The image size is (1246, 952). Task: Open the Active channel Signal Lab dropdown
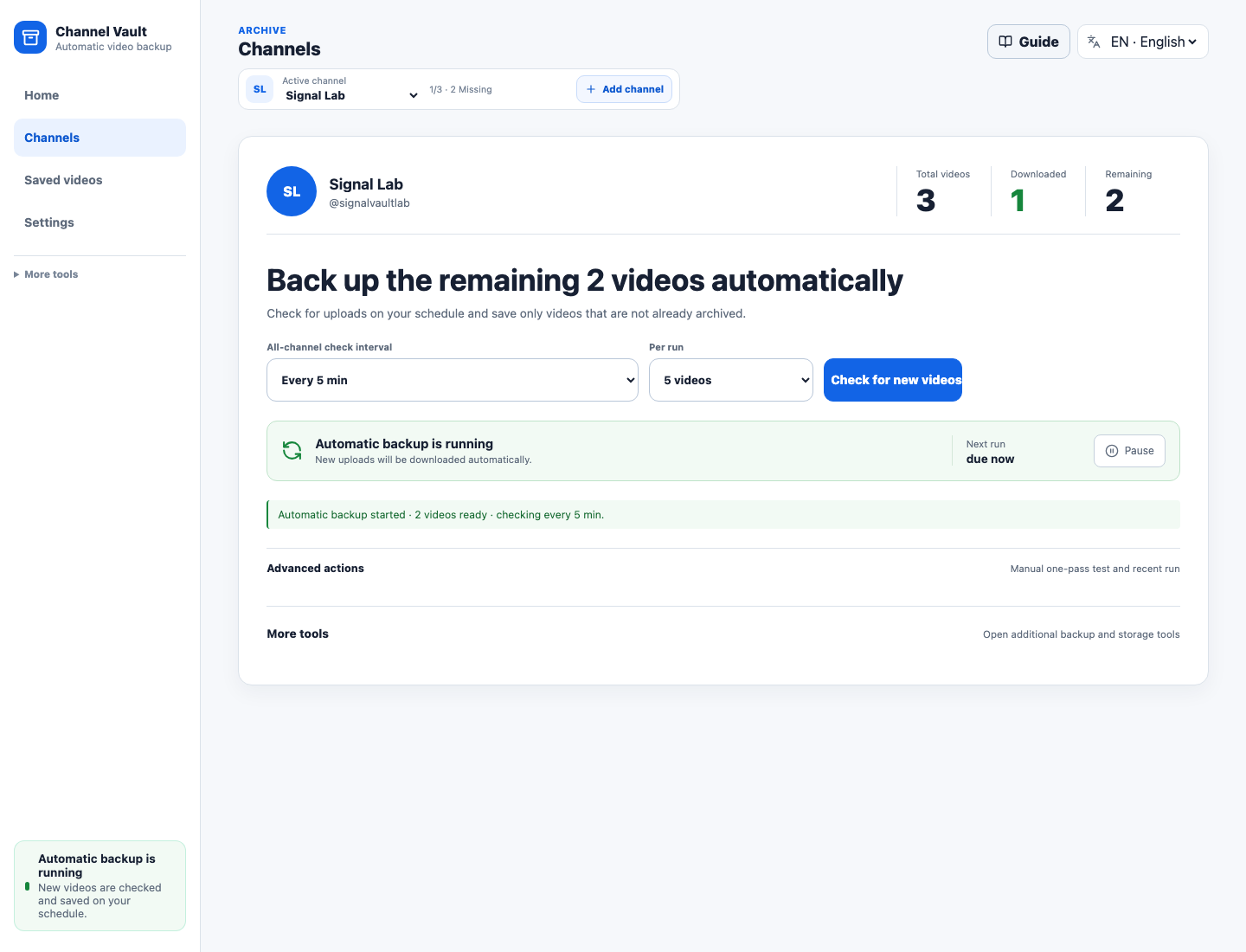pyautogui.click(x=351, y=95)
